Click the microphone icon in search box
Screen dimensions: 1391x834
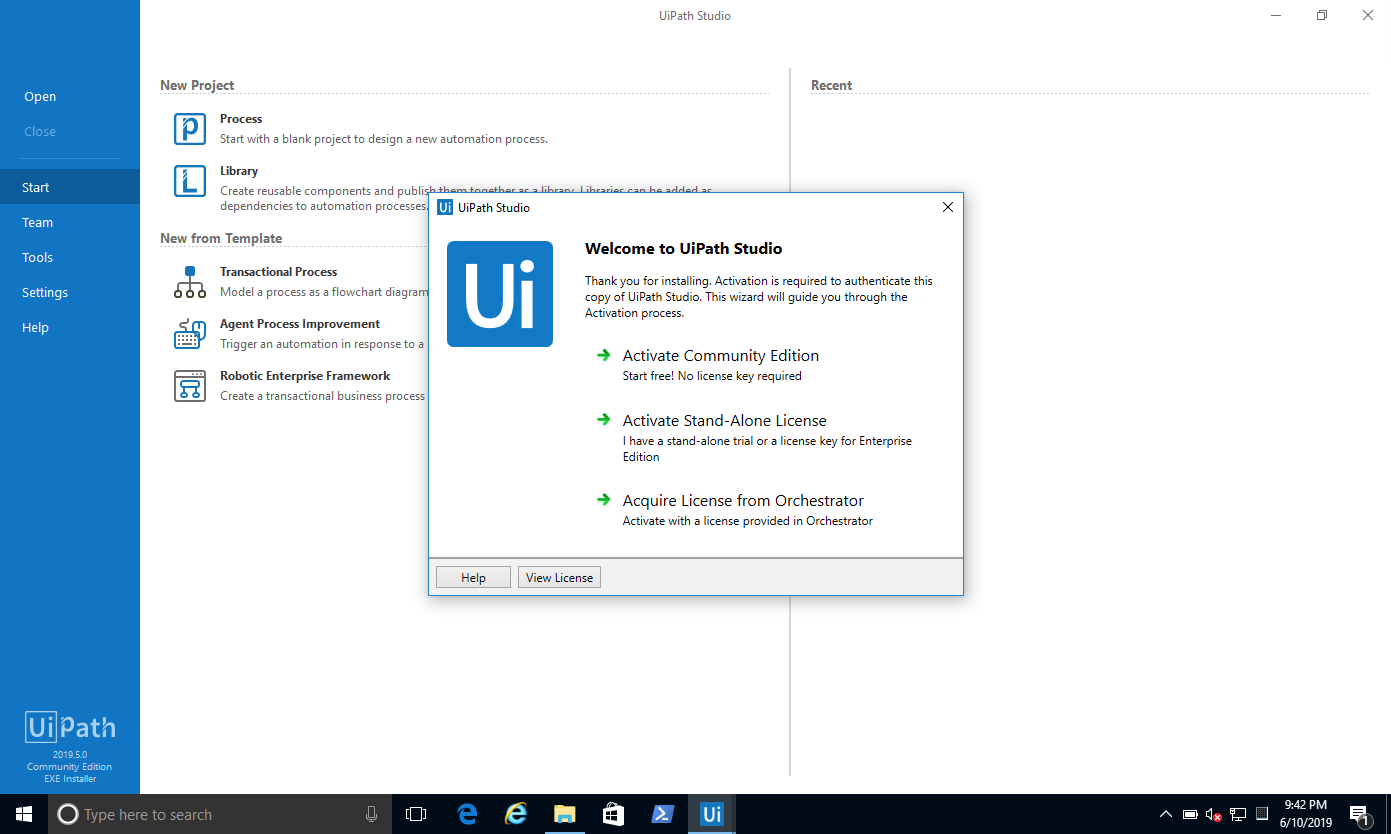[x=372, y=814]
